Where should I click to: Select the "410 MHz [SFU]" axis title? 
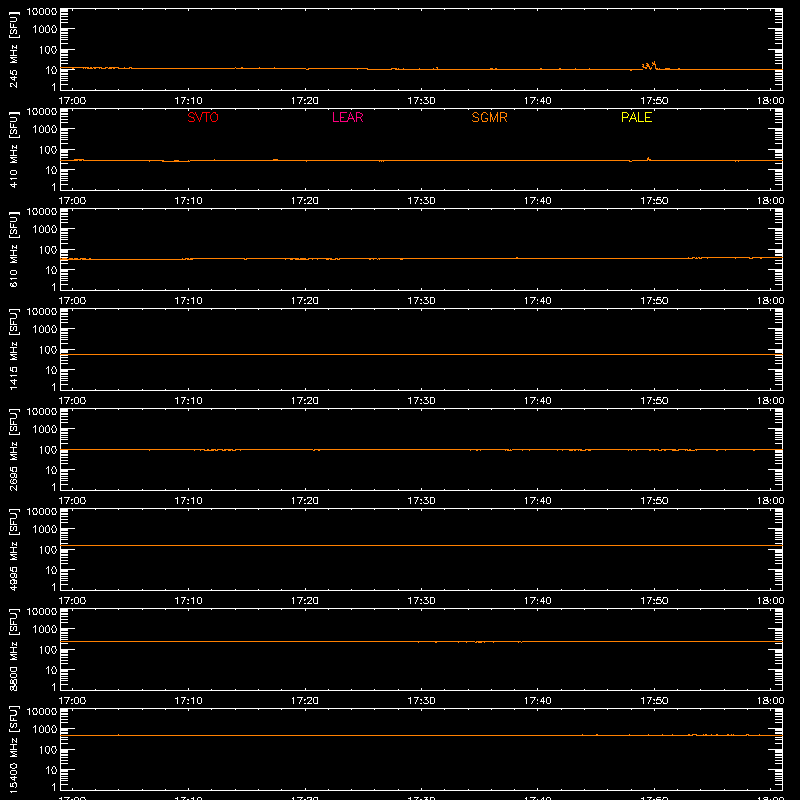(14, 149)
